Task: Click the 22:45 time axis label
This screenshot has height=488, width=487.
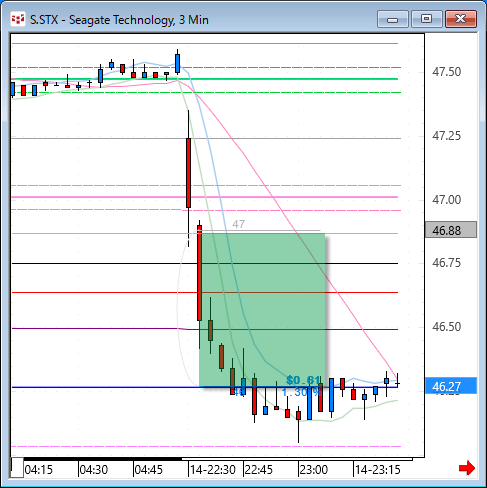Action: [259, 470]
